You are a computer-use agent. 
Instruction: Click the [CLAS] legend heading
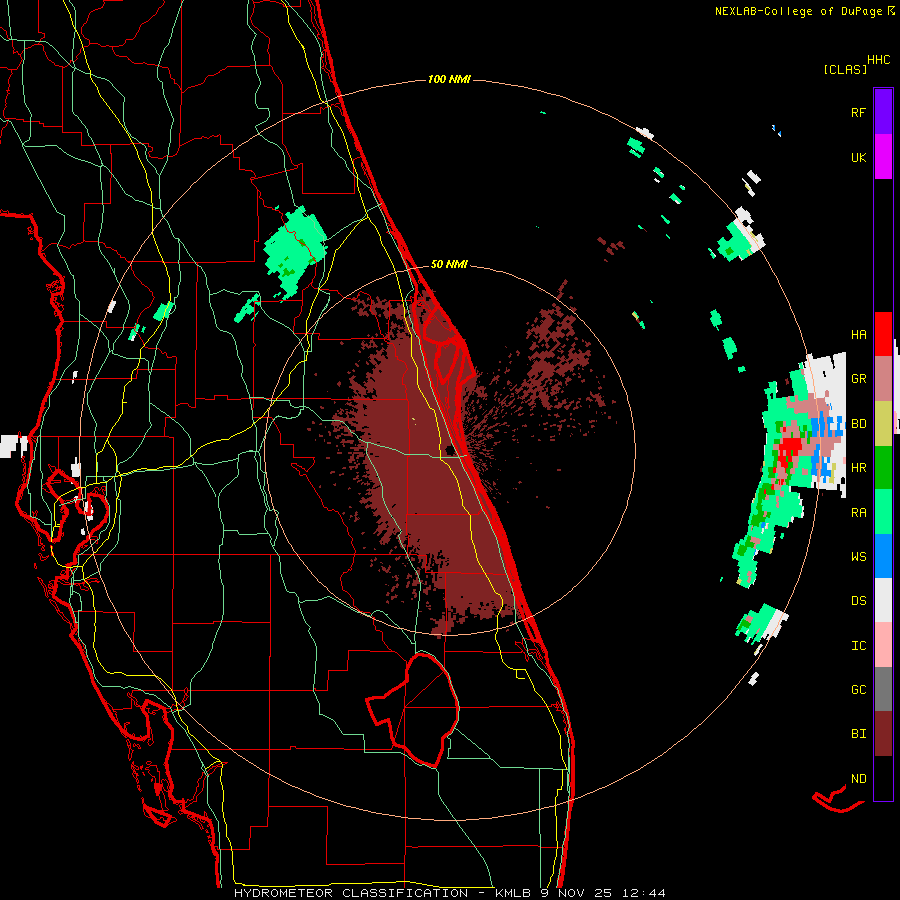click(845, 69)
